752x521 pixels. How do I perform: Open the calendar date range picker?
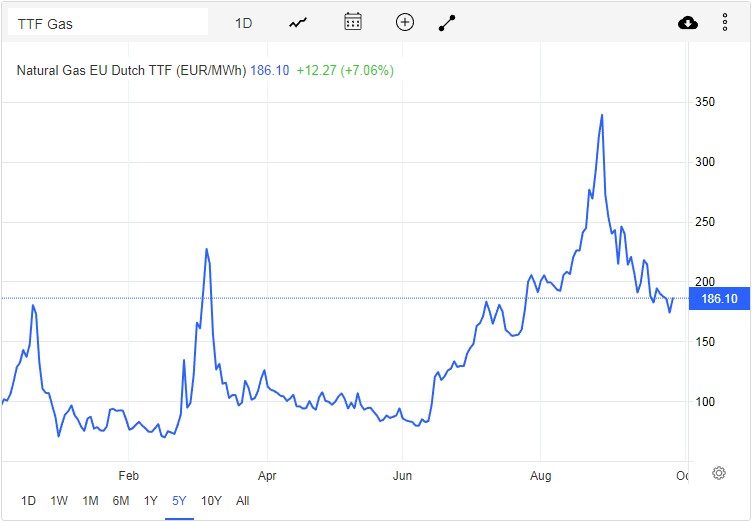tap(352, 22)
